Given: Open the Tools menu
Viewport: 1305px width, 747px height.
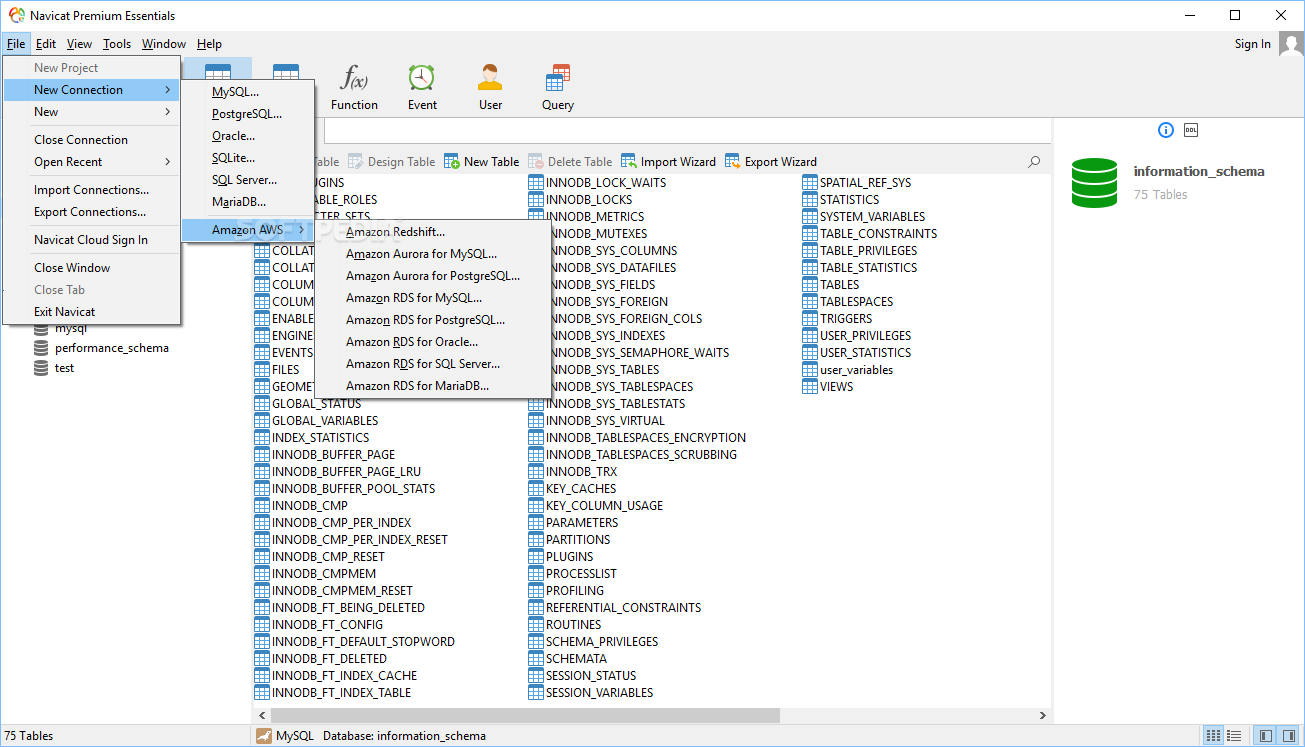Looking at the screenshot, I should pos(117,44).
